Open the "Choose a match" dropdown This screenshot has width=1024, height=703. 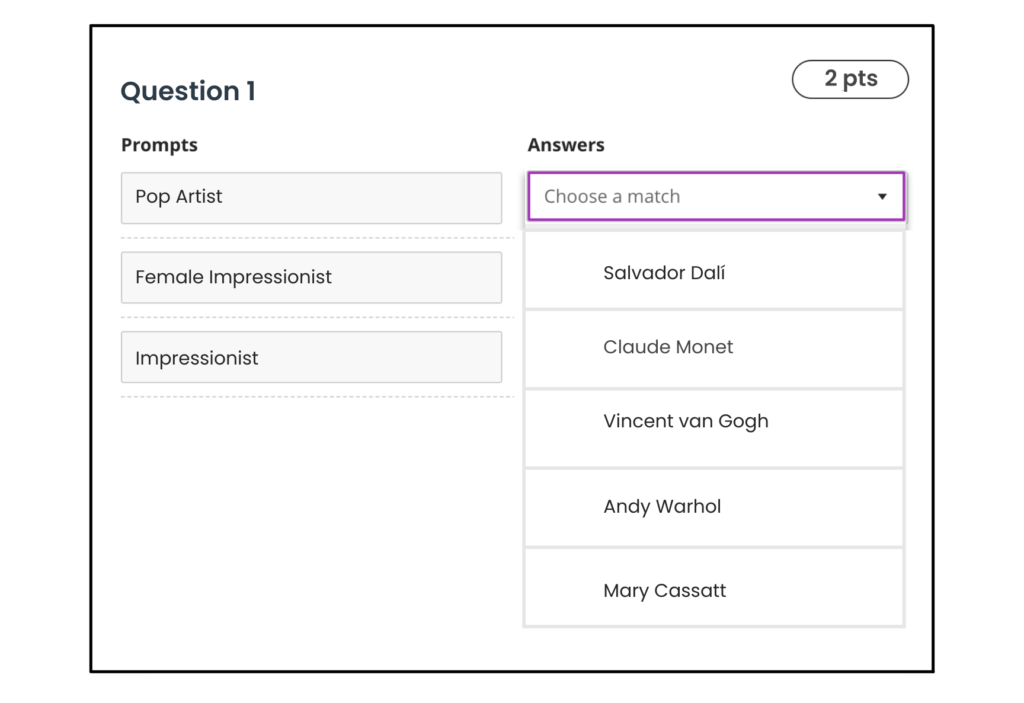tap(700, 197)
